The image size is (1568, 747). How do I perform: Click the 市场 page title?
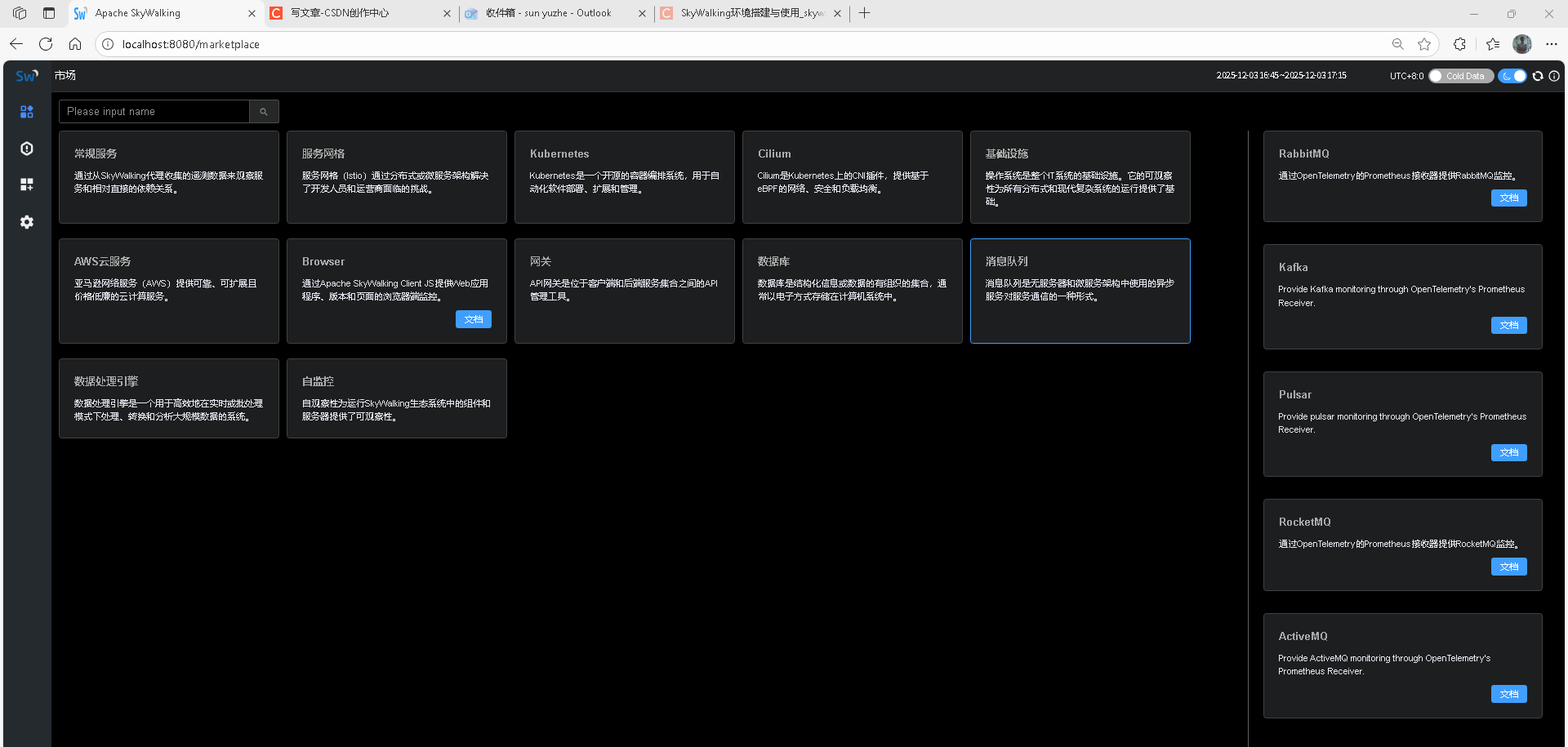pos(65,75)
